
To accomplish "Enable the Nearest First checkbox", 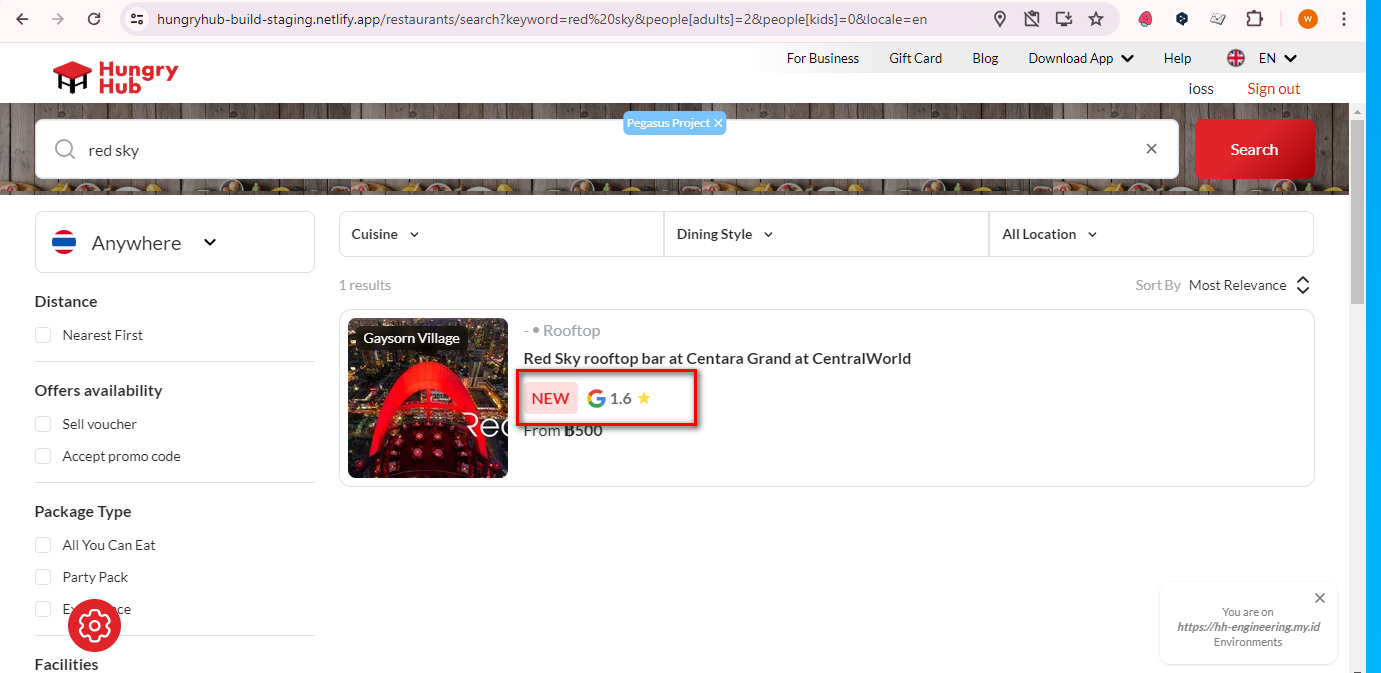I will [x=43, y=335].
